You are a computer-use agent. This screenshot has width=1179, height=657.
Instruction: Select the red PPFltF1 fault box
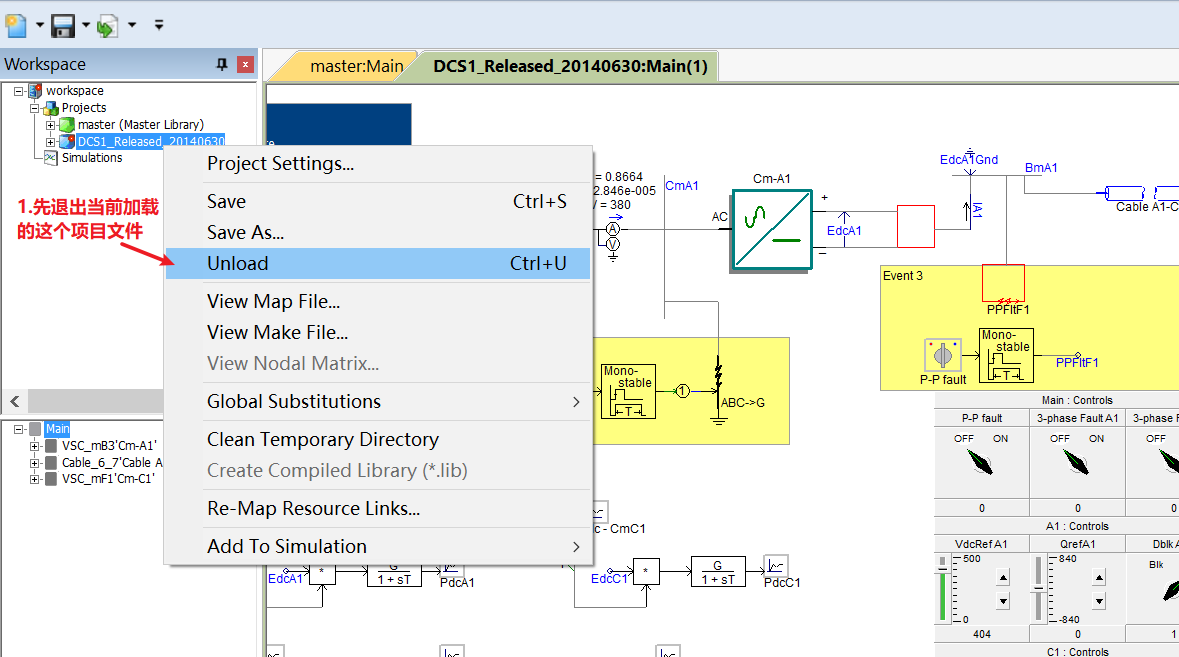1003,283
